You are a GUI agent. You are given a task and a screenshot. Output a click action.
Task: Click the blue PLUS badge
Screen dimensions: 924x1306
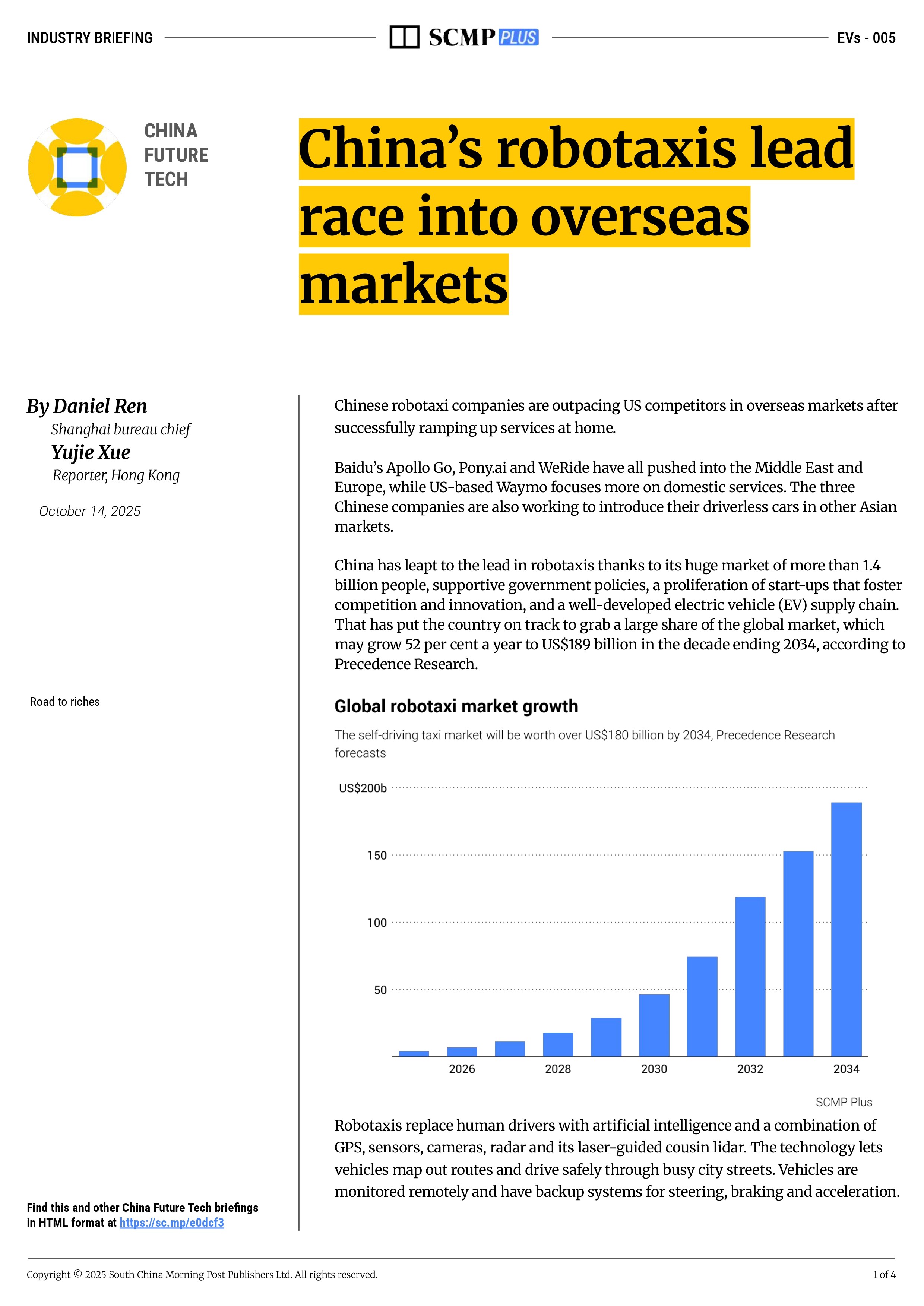518,38
